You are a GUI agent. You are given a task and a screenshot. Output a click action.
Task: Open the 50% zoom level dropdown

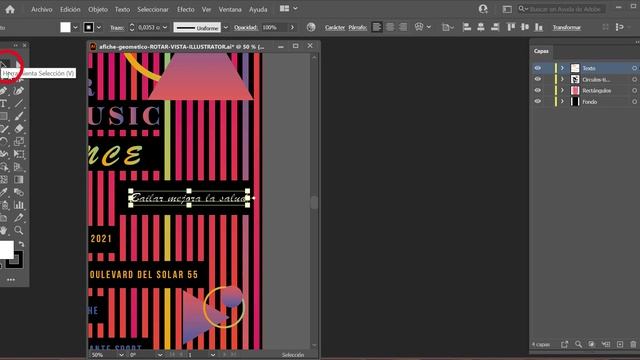(x=121, y=355)
